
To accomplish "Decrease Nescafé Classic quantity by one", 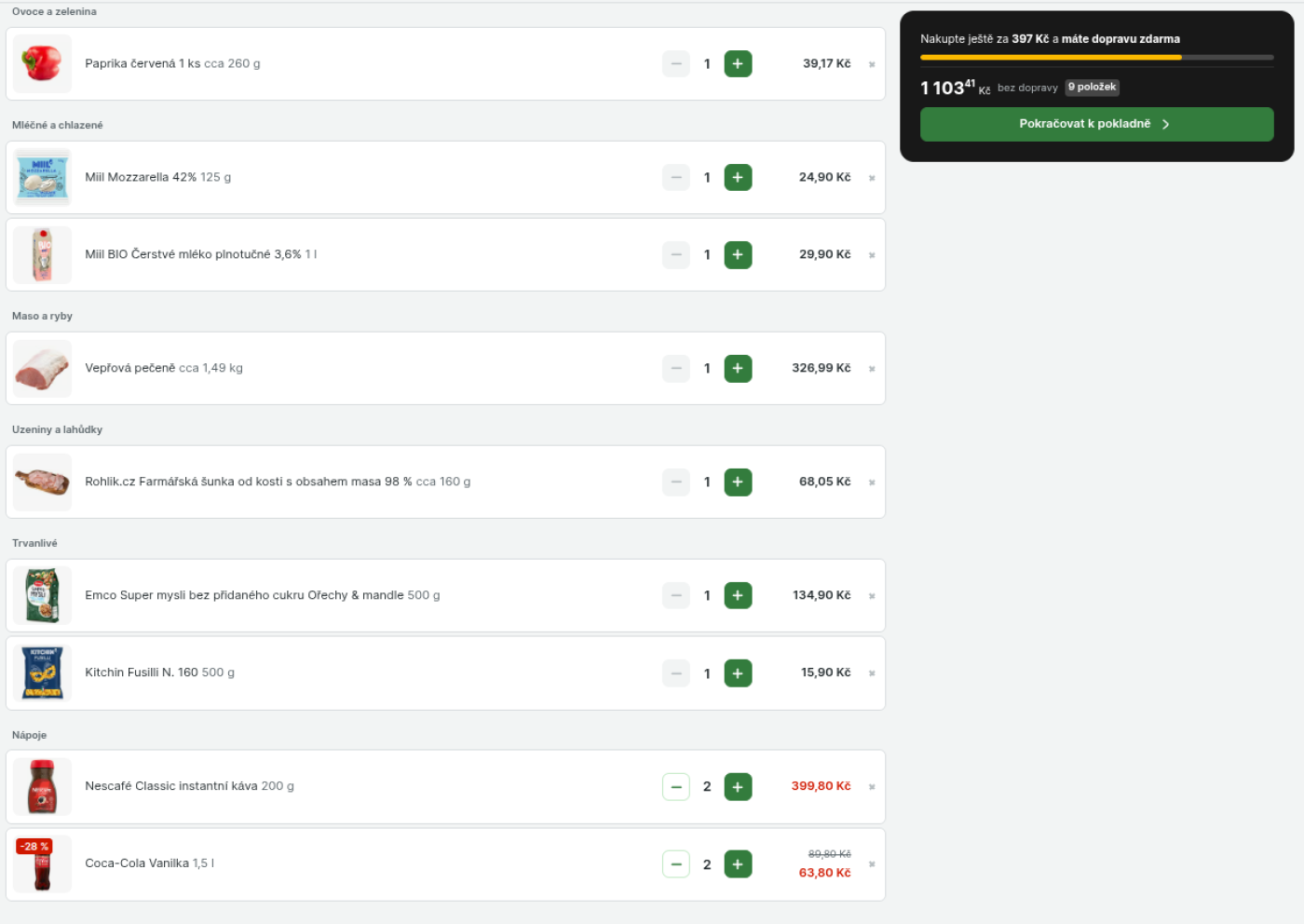I will (x=676, y=787).
